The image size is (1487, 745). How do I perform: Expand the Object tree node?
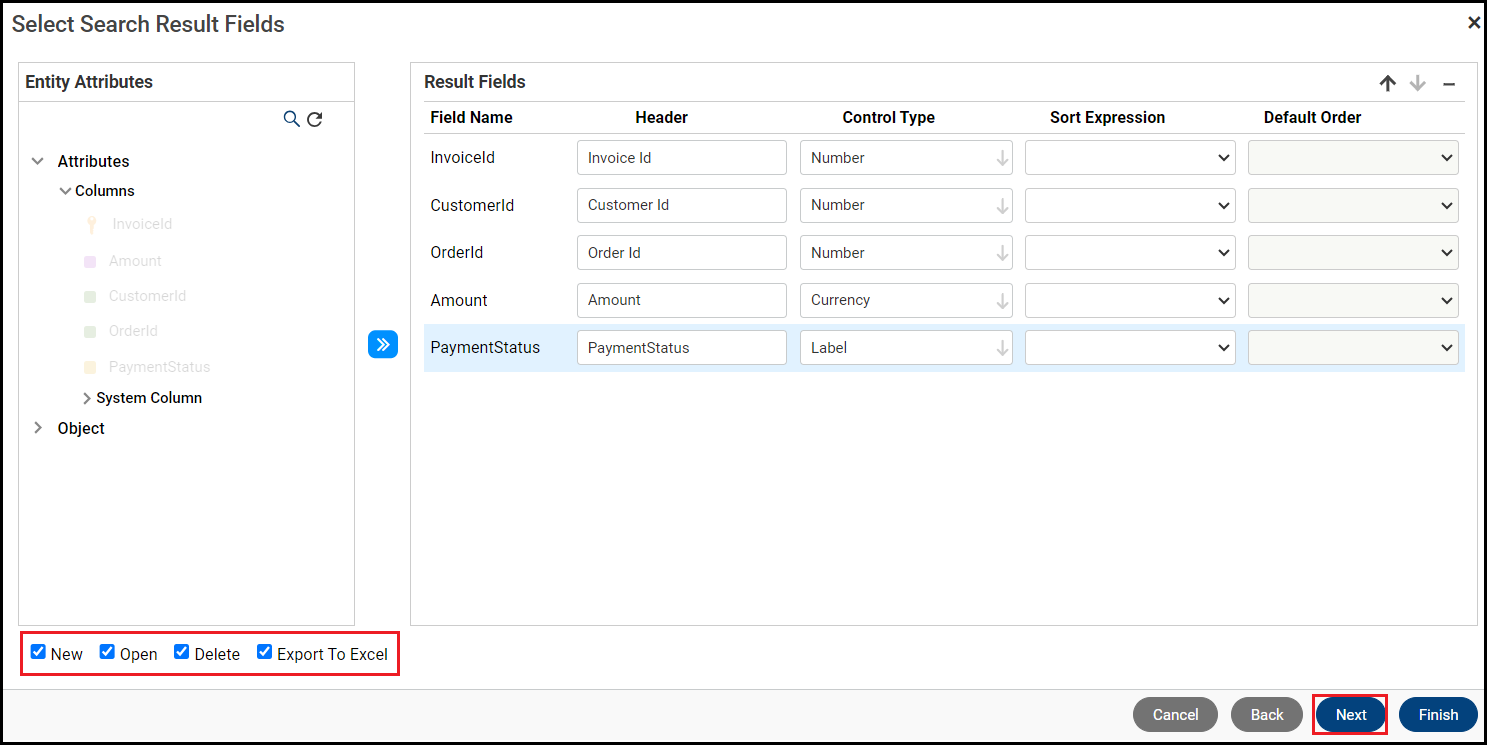point(38,428)
